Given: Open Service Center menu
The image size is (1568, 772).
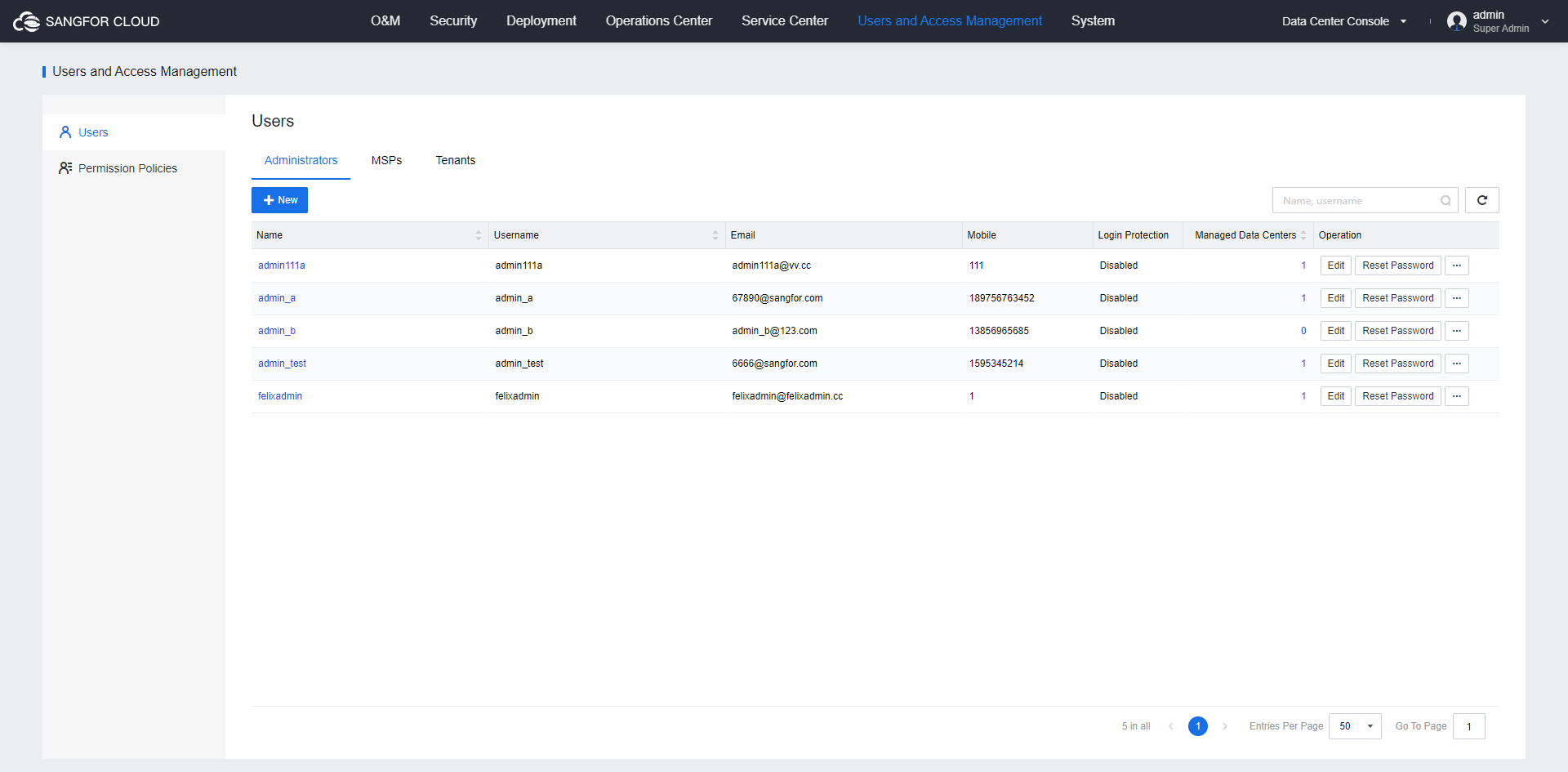Looking at the screenshot, I should tap(785, 21).
